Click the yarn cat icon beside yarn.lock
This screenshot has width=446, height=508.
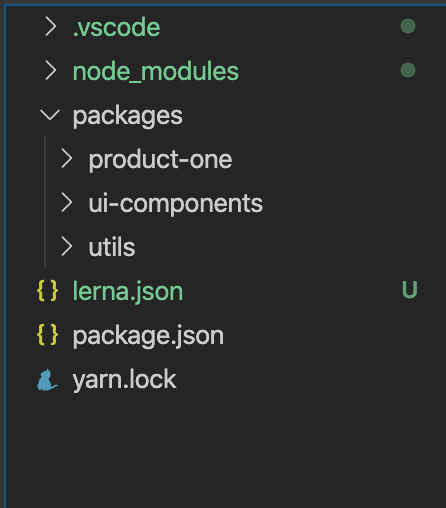47,380
